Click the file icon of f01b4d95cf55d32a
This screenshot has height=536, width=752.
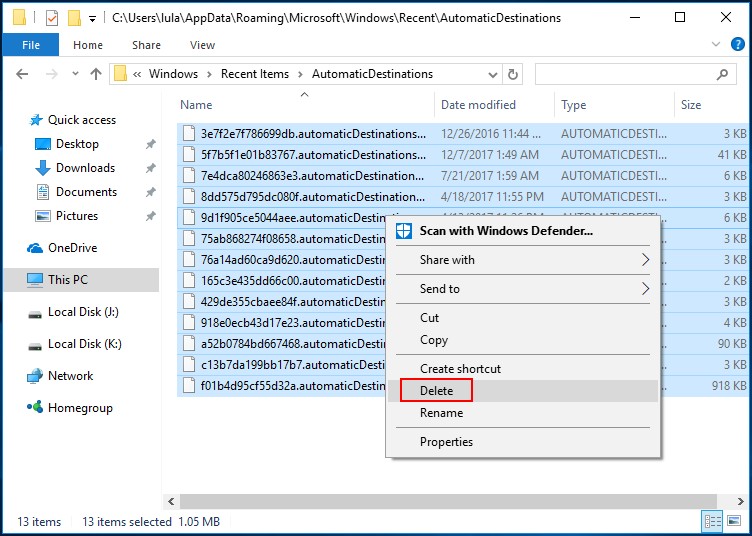(x=189, y=385)
